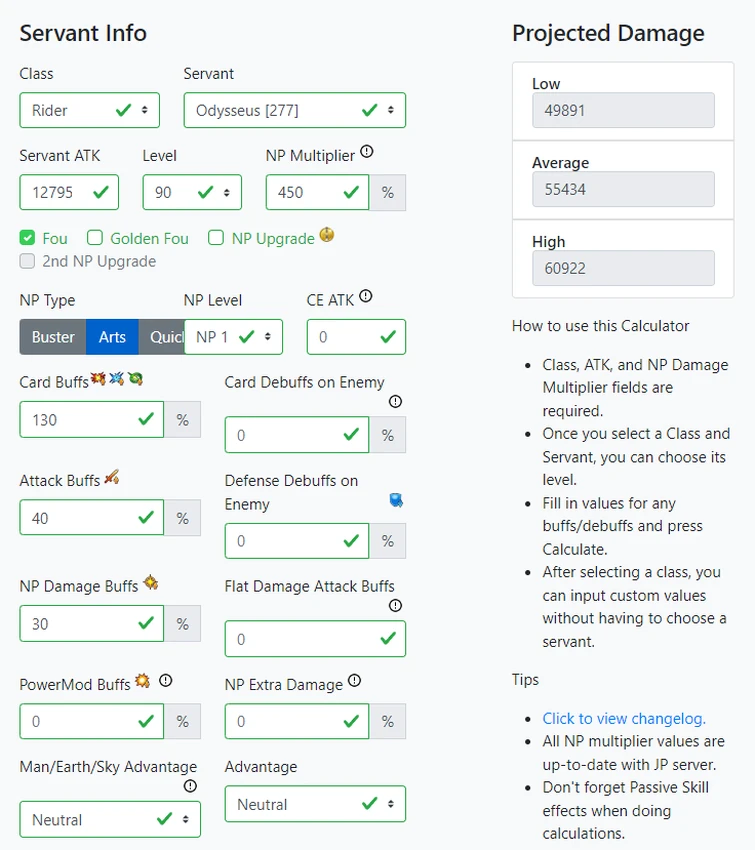Click the PowerMod Buffs info icon

pos(166,681)
